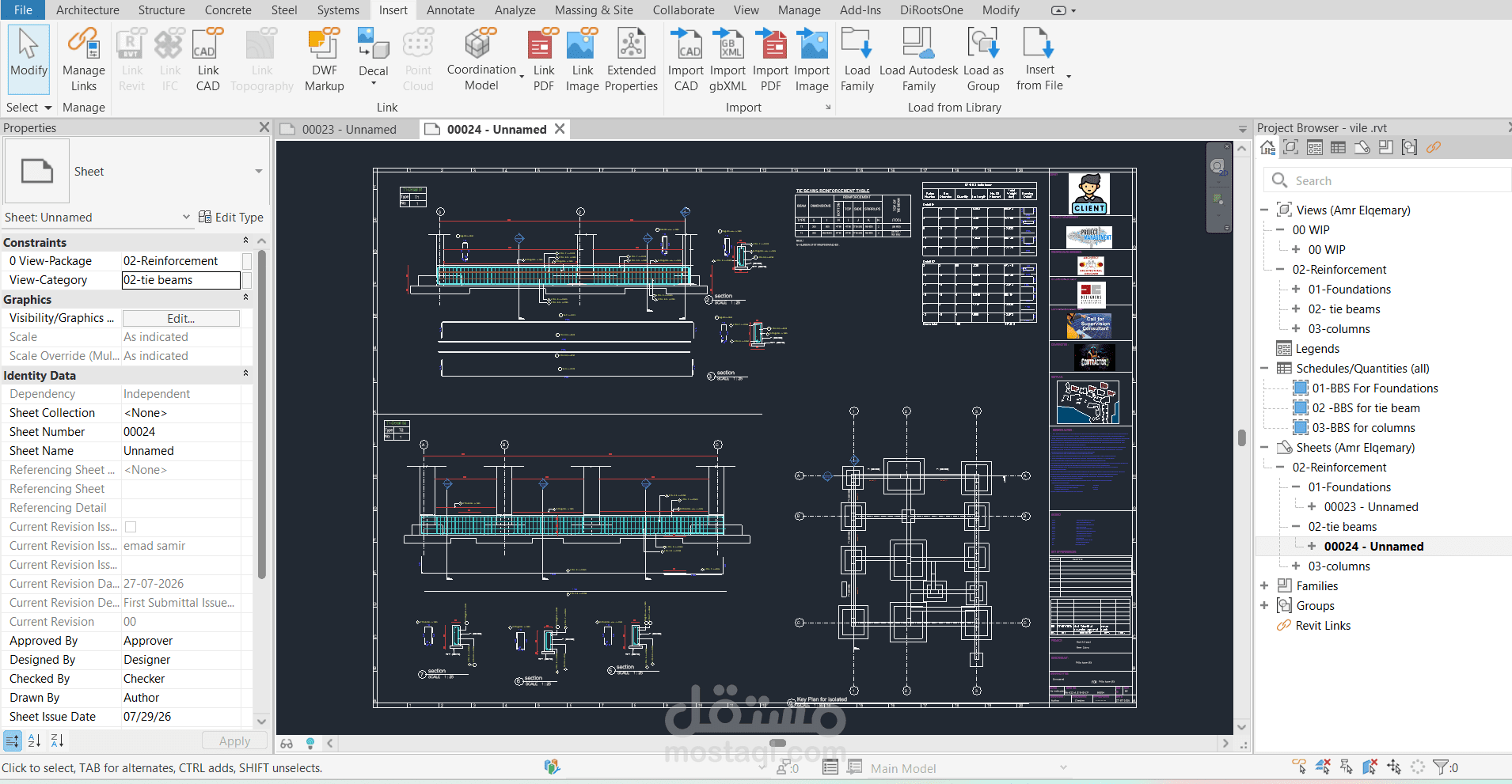This screenshot has height=784, width=1512.
Task: Close the 00024 - Unnamed tab
Action: click(x=560, y=128)
